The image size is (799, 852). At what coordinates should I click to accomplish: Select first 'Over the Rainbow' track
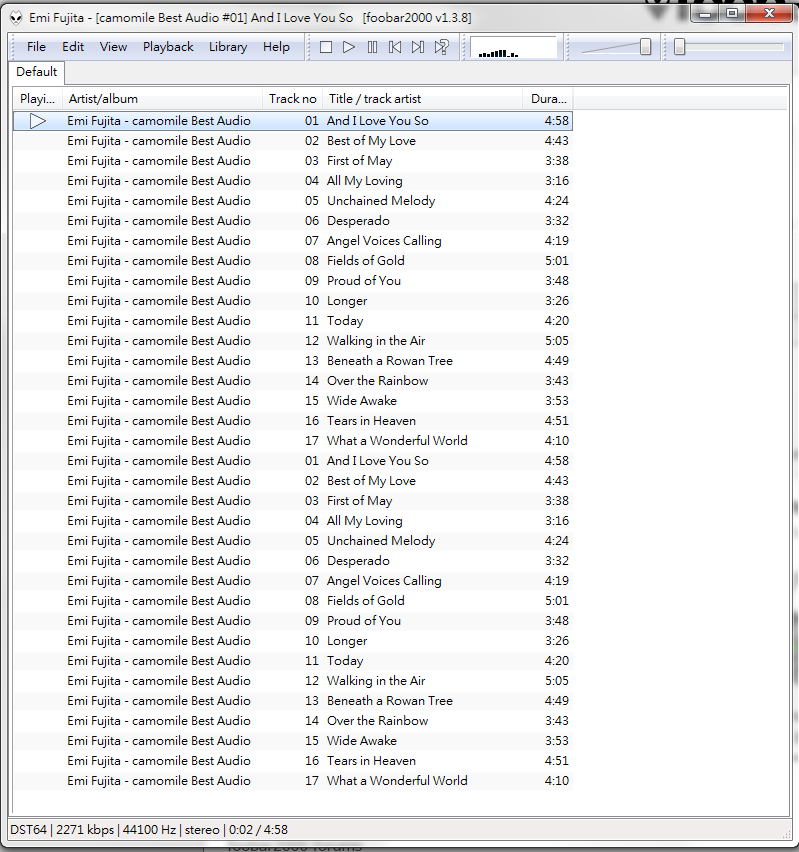coord(293,381)
